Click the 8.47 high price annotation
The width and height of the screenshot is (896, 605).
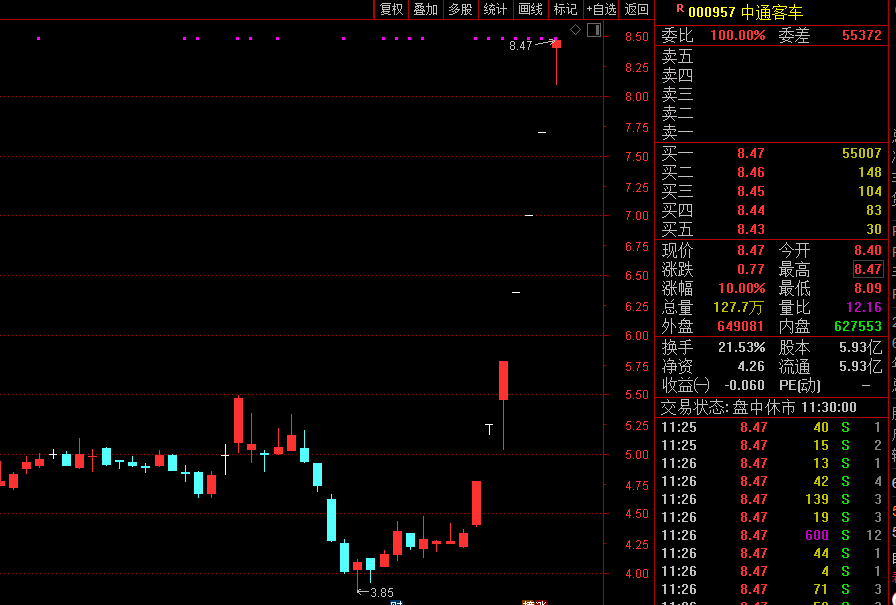point(520,46)
